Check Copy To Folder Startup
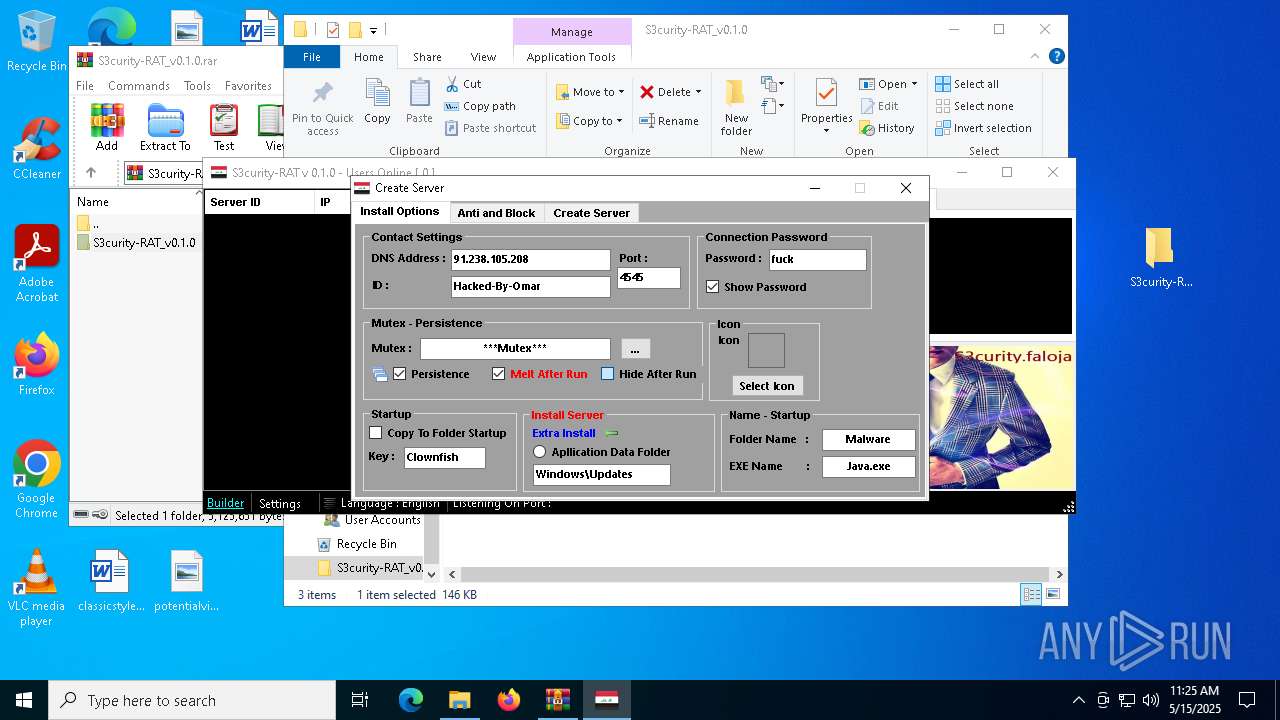The height and width of the screenshot is (720, 1280). tap(376, 433)
